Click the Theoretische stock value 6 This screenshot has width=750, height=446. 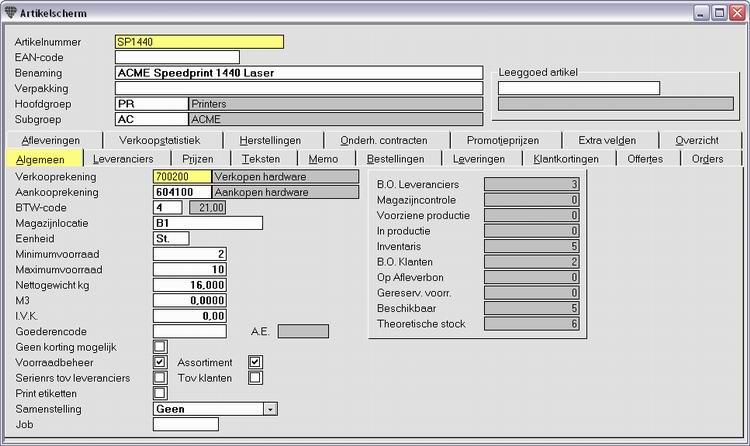[x=531, y=323]
